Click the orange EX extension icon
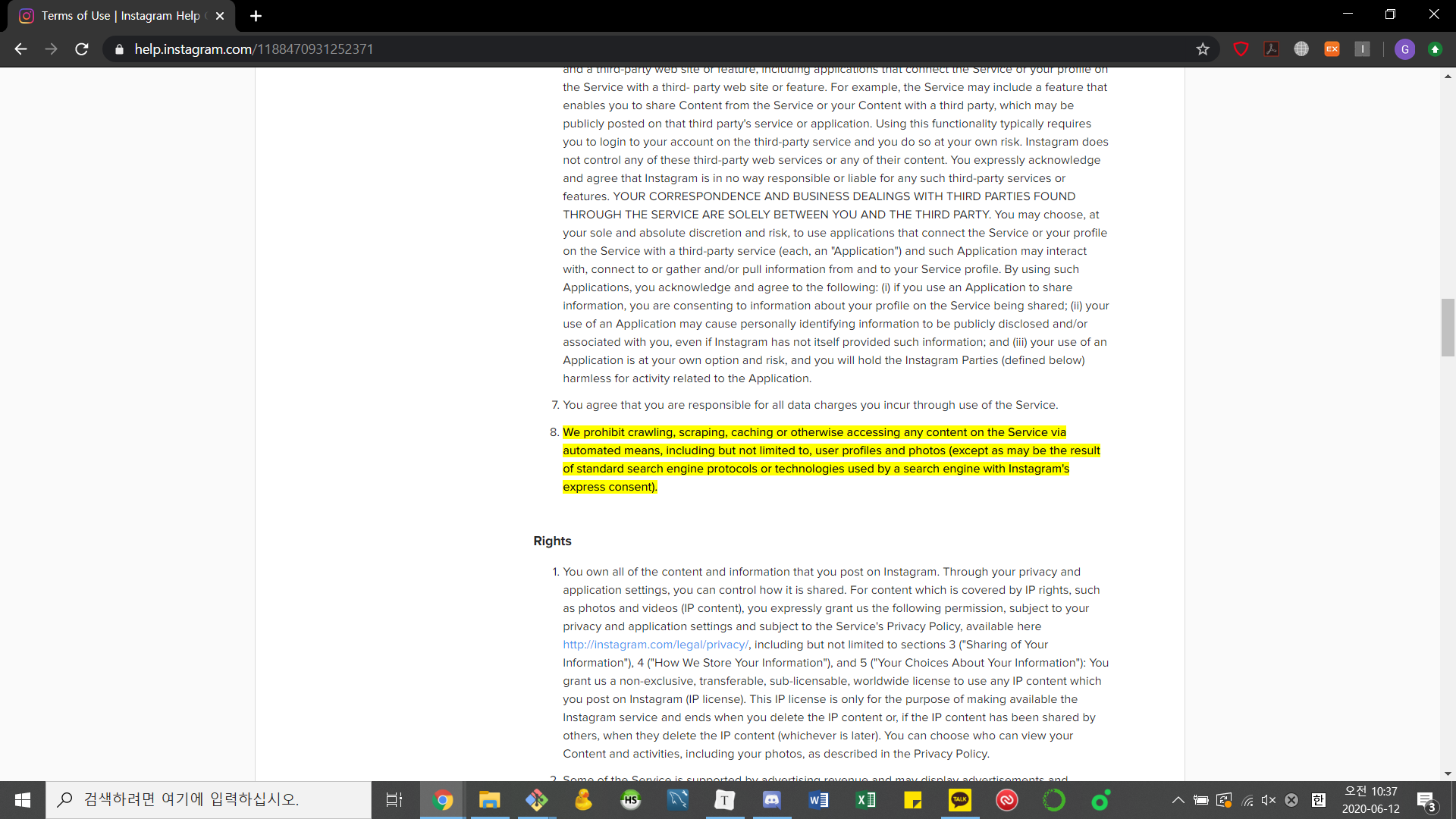Screen dimensions: 1456x819 pos(1332,49)
